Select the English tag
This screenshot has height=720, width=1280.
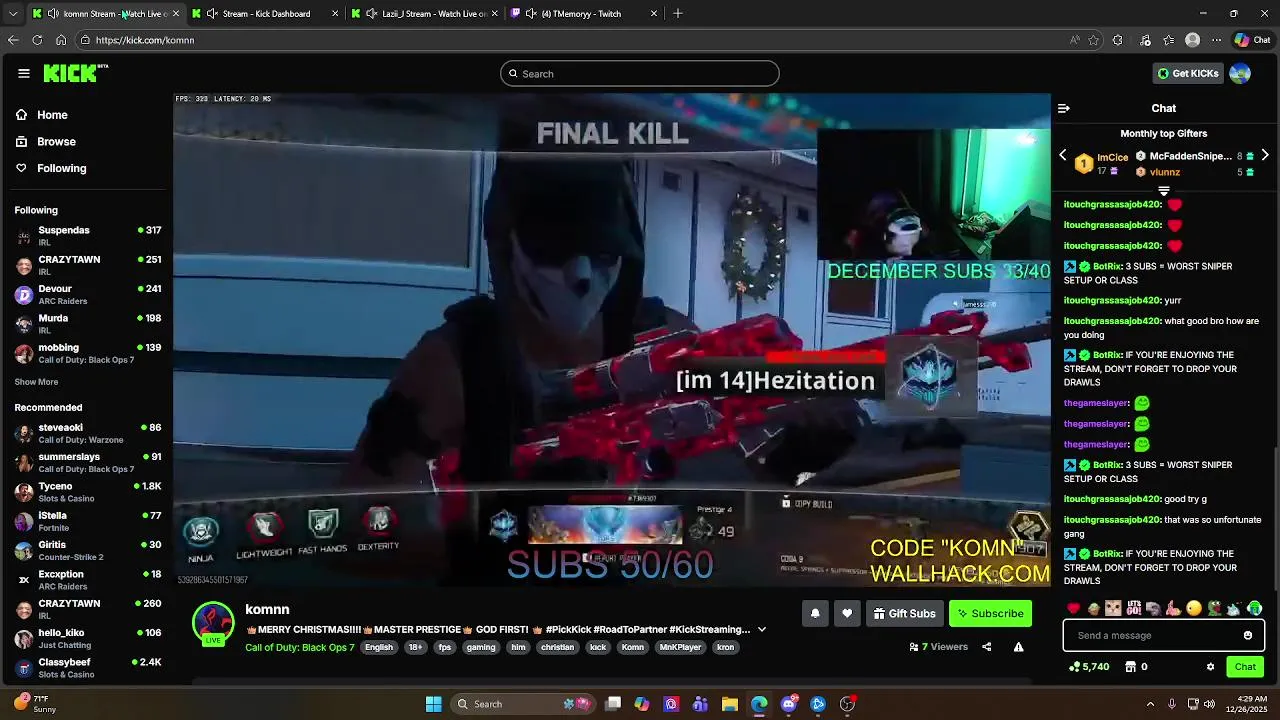point(379,647)
